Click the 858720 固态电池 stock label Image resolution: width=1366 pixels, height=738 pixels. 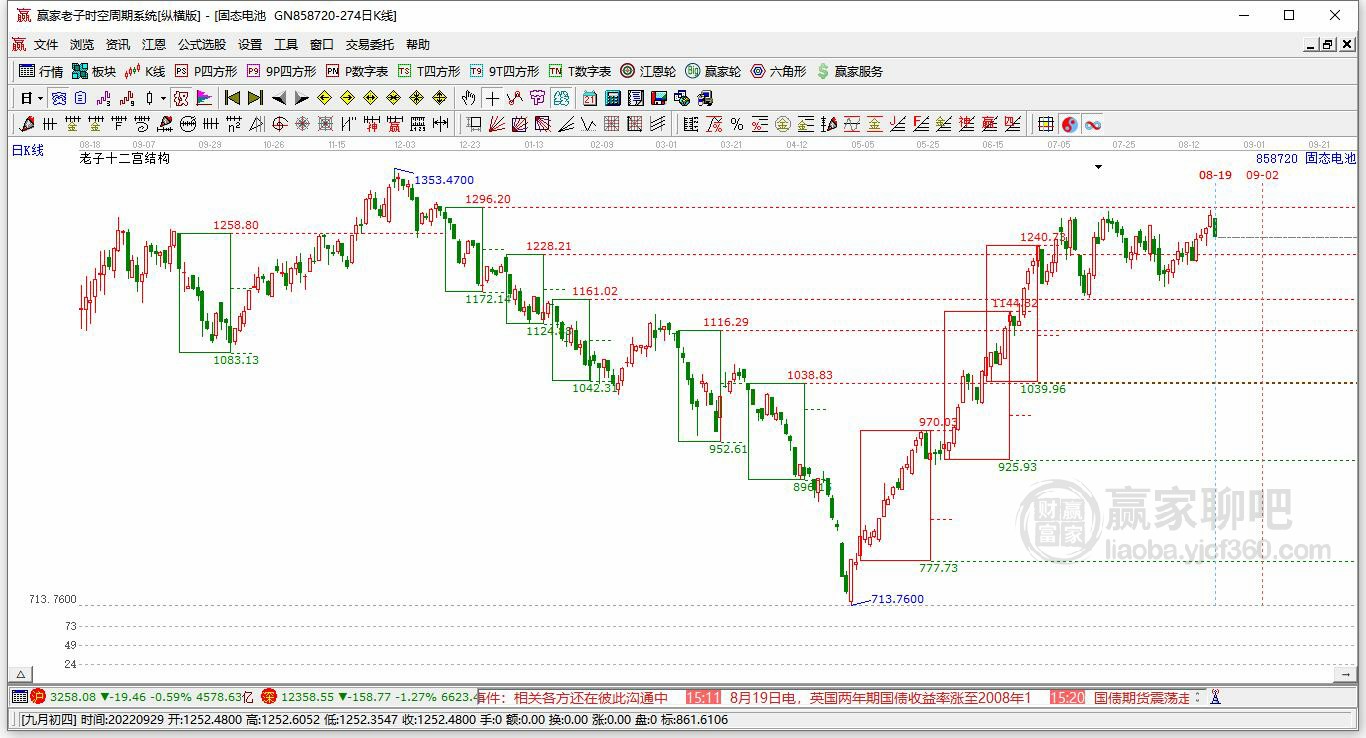point(1306,158)
